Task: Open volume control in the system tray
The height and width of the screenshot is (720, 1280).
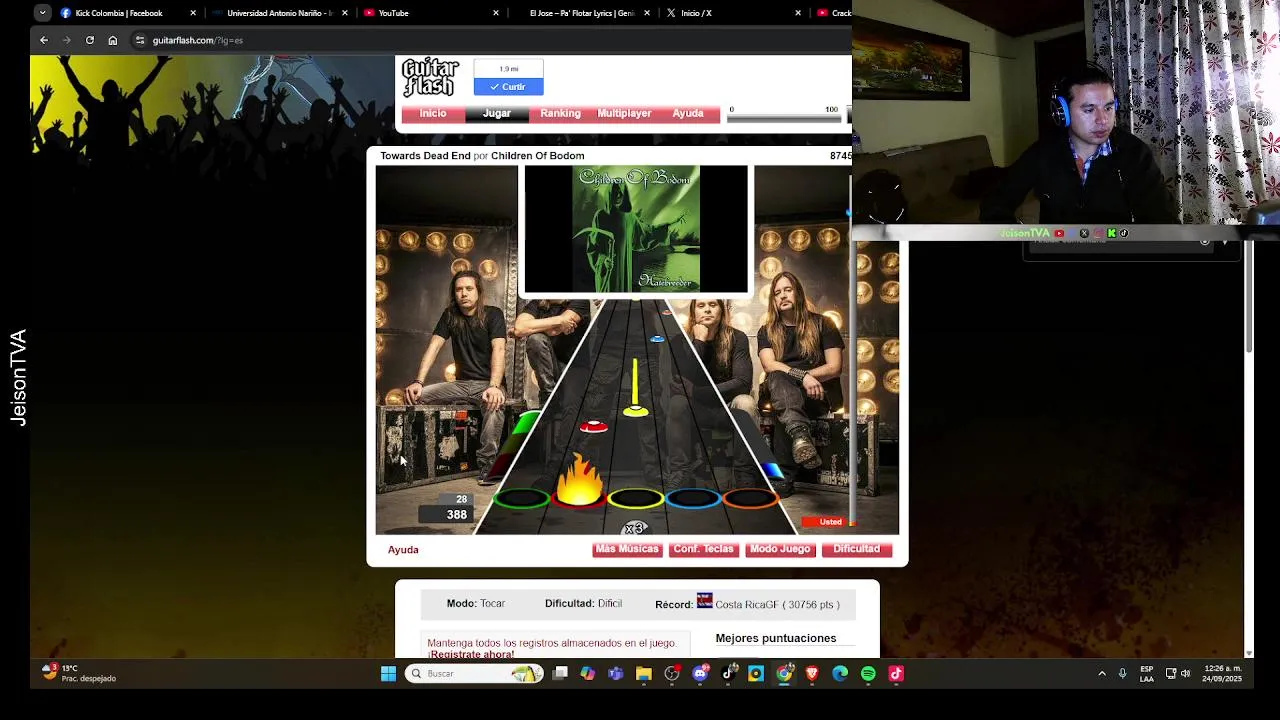Action: click(x=1186, y=674)
